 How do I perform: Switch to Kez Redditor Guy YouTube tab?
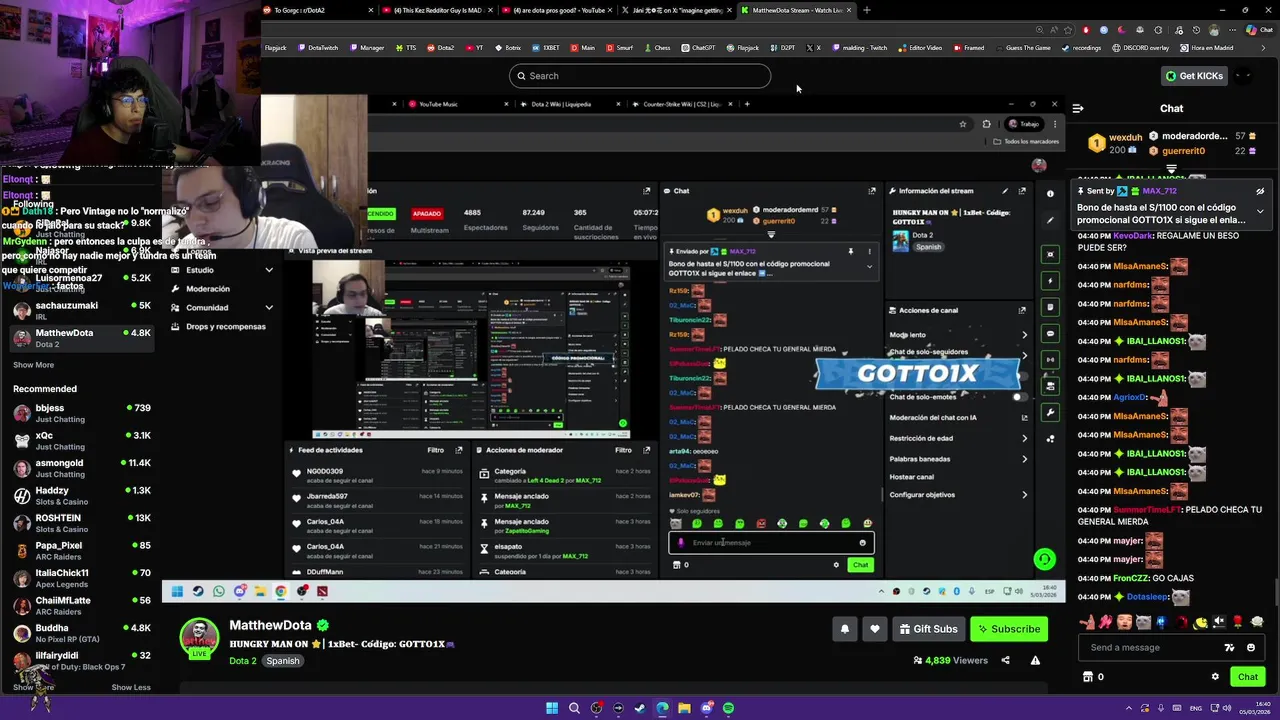438,10
